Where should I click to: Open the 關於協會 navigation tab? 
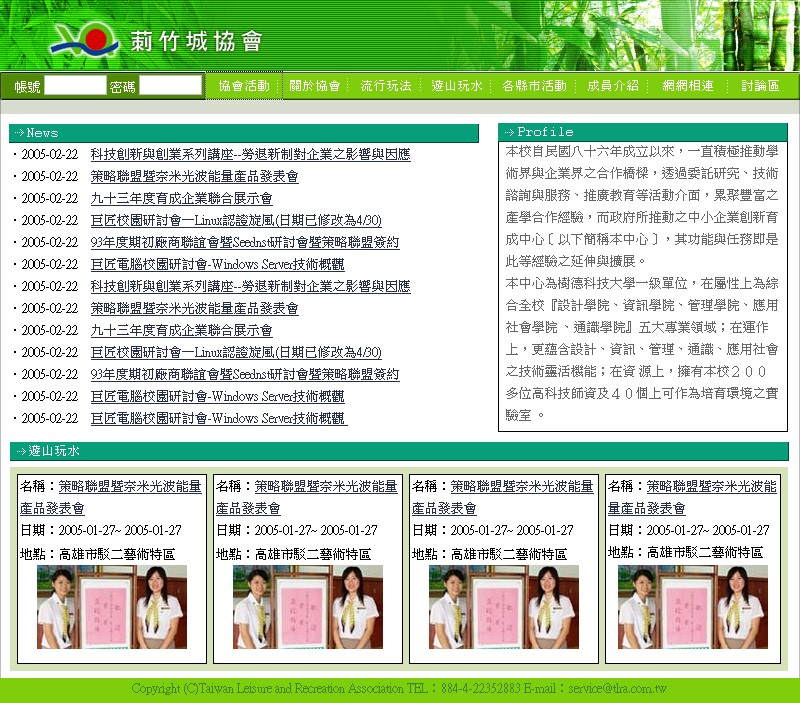315,86
